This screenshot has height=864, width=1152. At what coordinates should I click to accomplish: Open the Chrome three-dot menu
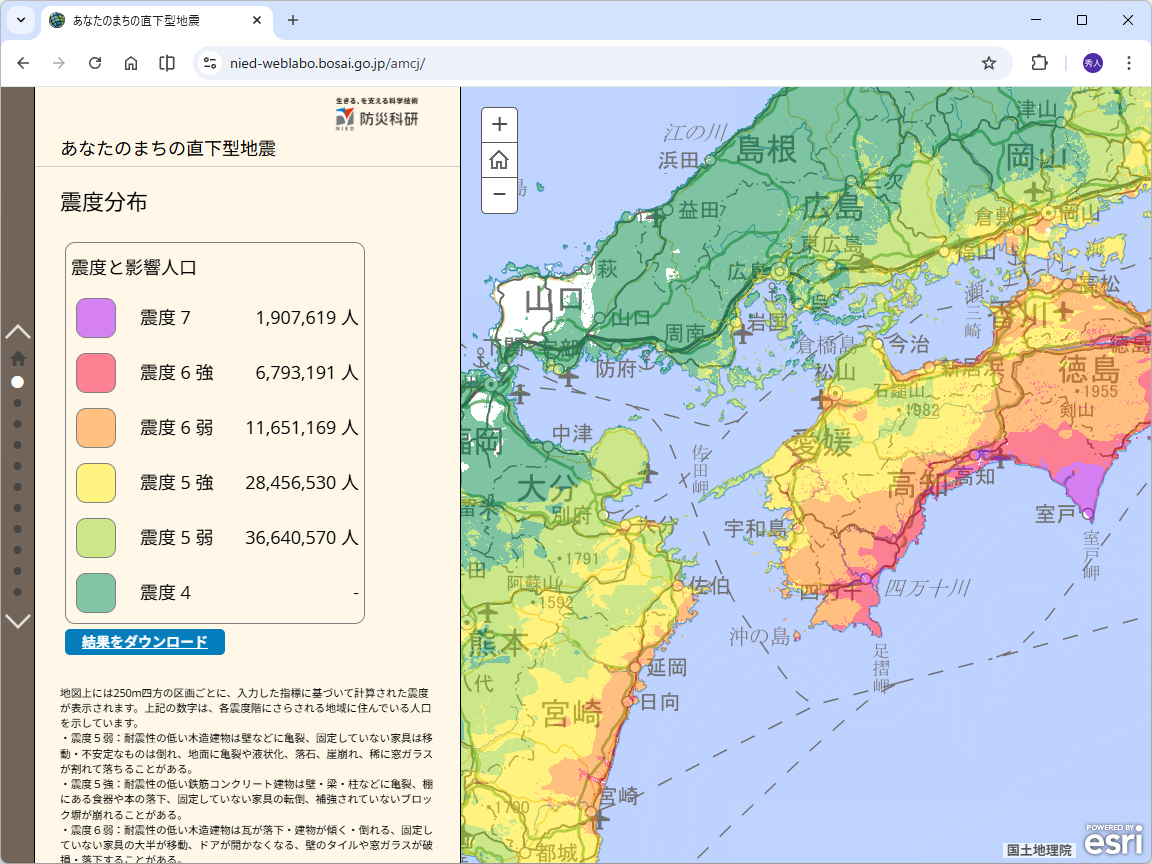[x=1131, y=62]
